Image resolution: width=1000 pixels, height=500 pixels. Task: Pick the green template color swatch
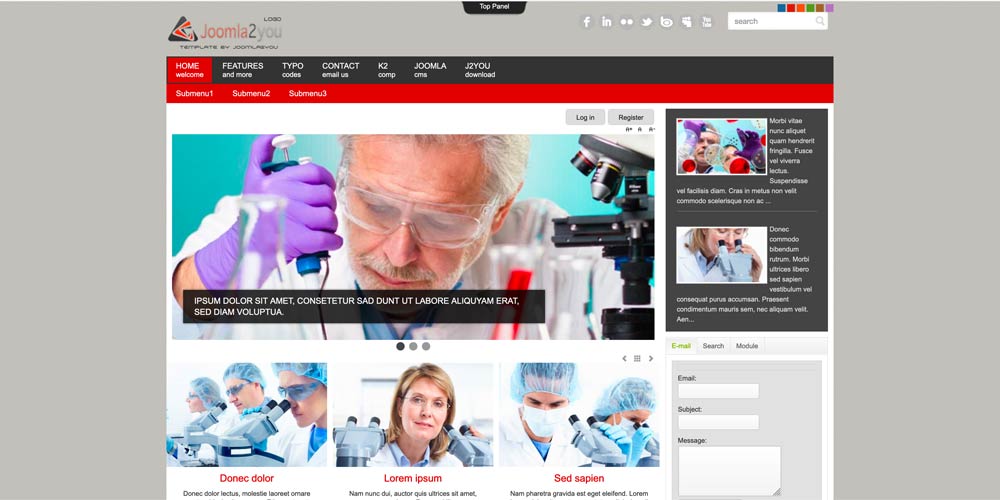pyautogui.click(x=810, y=8)
